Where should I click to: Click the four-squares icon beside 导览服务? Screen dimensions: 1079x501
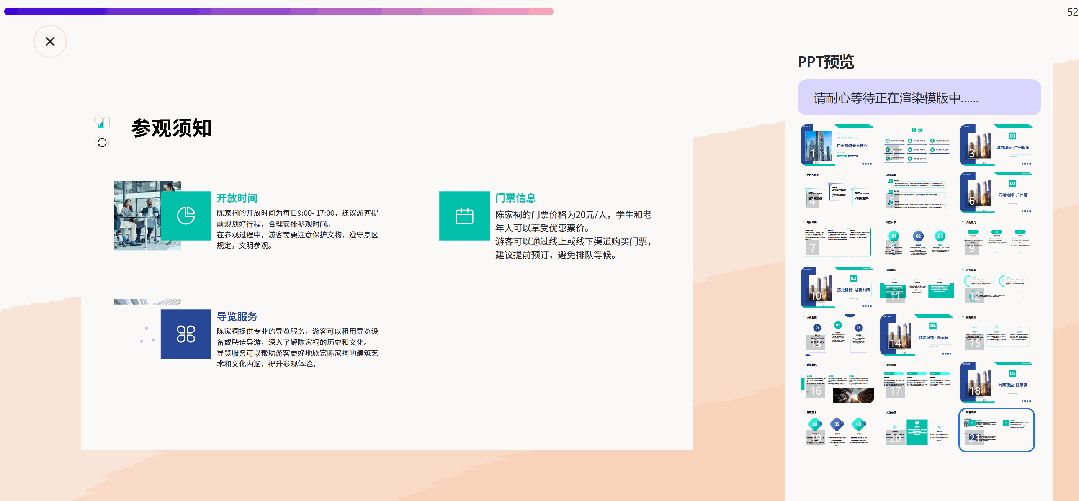(185, 334)
